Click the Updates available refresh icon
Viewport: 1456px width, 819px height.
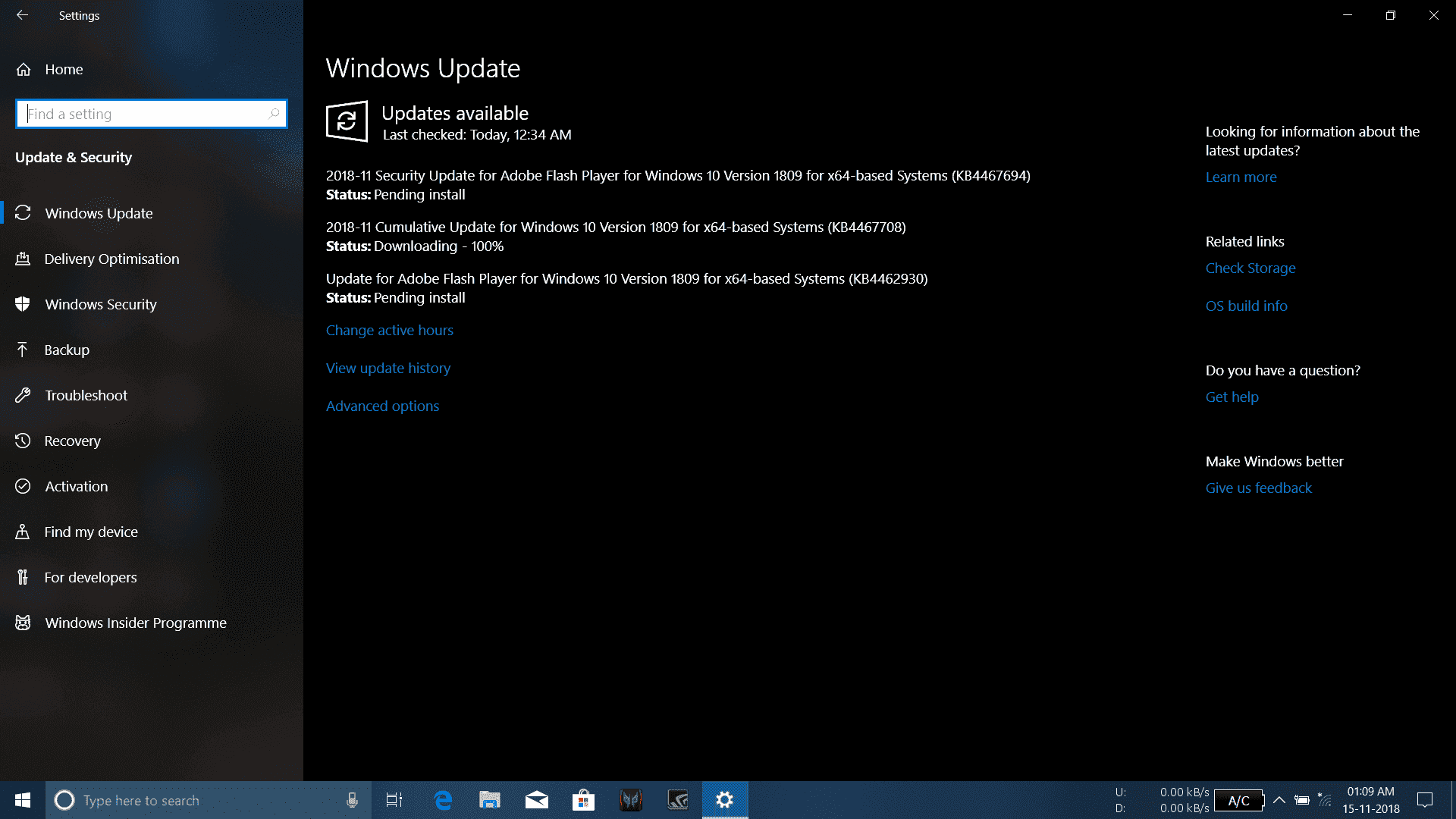click(x=347, y=121)
